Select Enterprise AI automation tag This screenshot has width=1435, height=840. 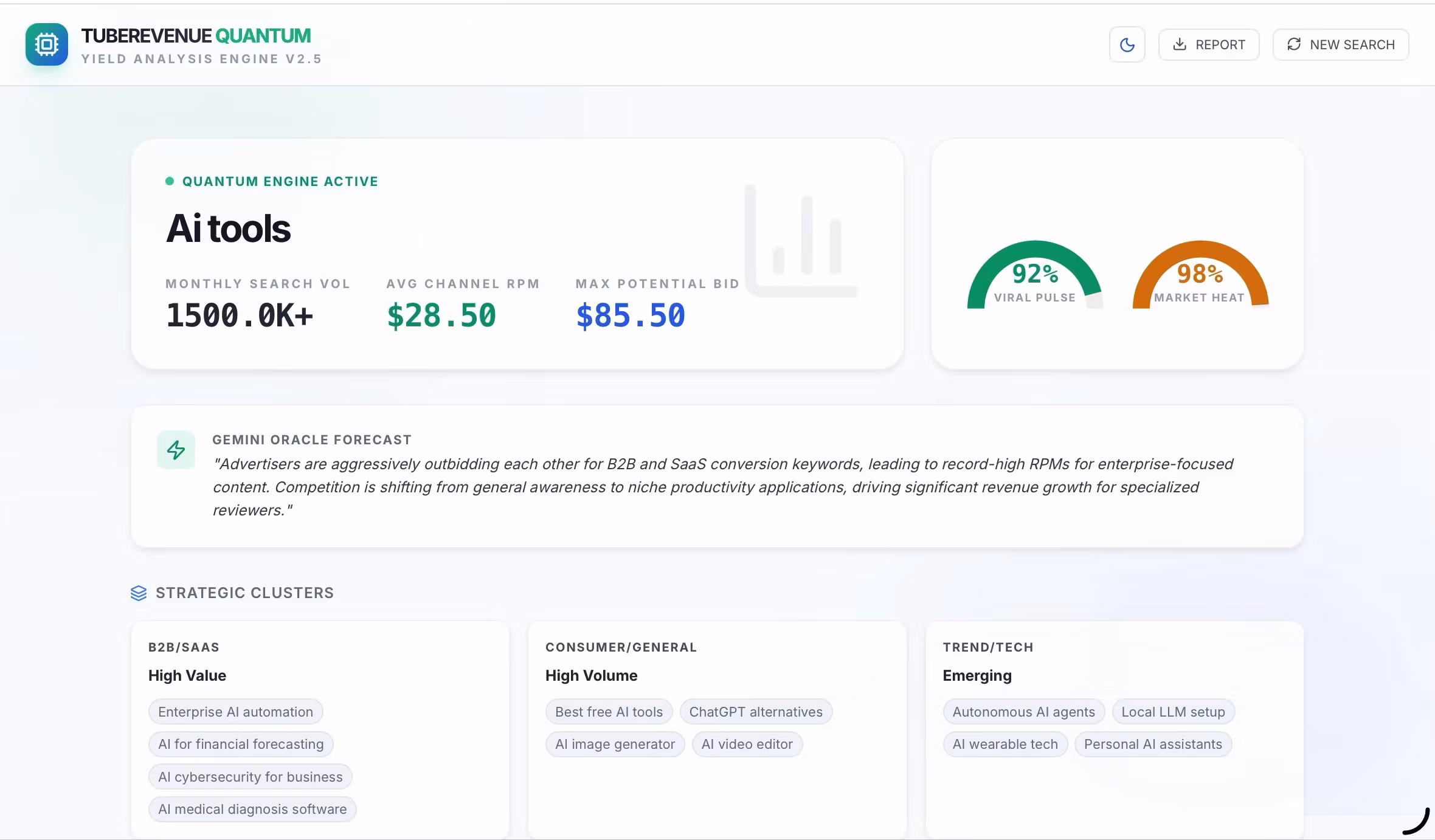235,712
